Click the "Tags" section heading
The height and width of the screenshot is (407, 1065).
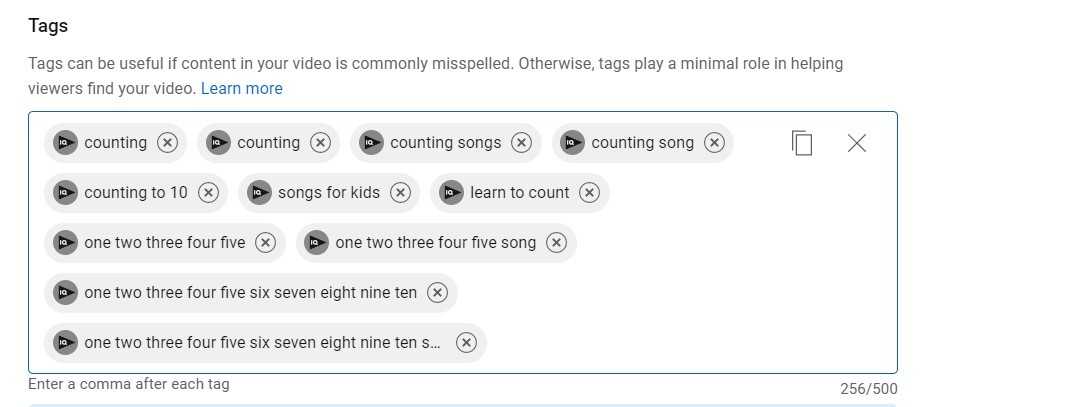[48, 25]
